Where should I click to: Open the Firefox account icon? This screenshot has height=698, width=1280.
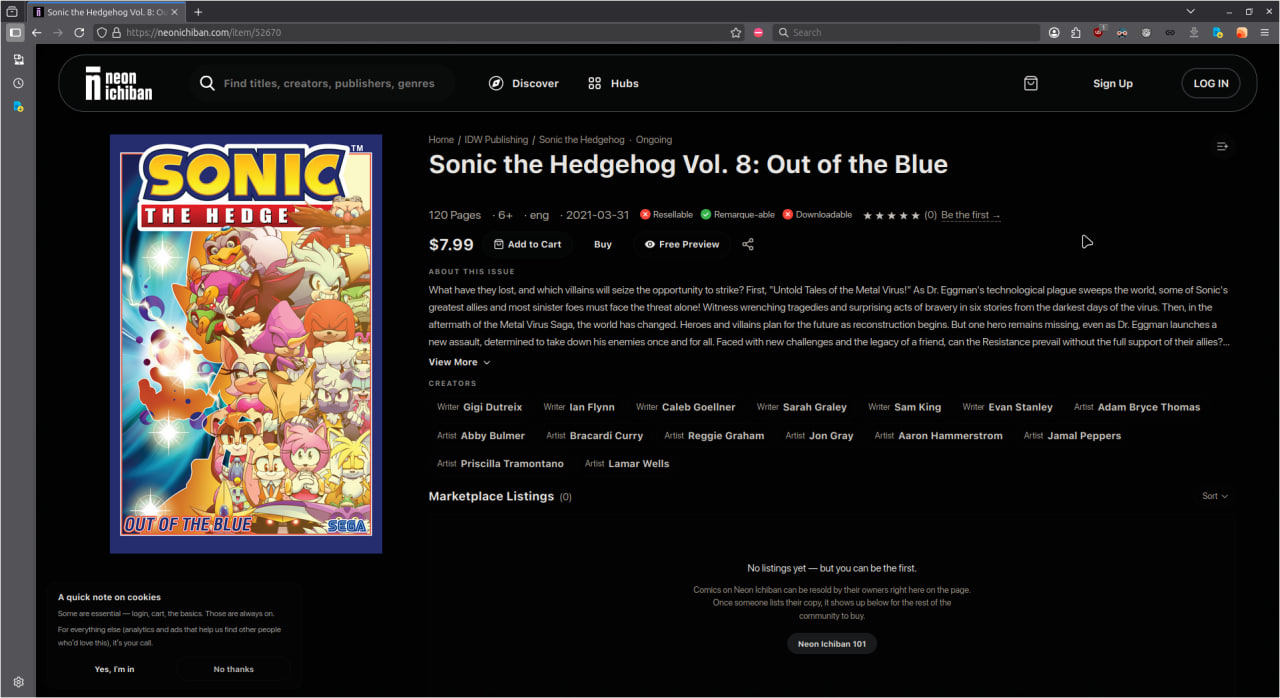[x=1054, y=32]
